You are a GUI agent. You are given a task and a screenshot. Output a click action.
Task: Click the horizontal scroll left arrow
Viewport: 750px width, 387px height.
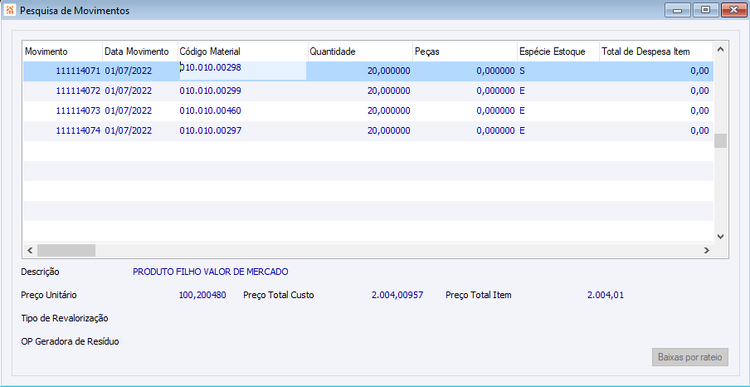pyautogui.click(x=30, y=250)
